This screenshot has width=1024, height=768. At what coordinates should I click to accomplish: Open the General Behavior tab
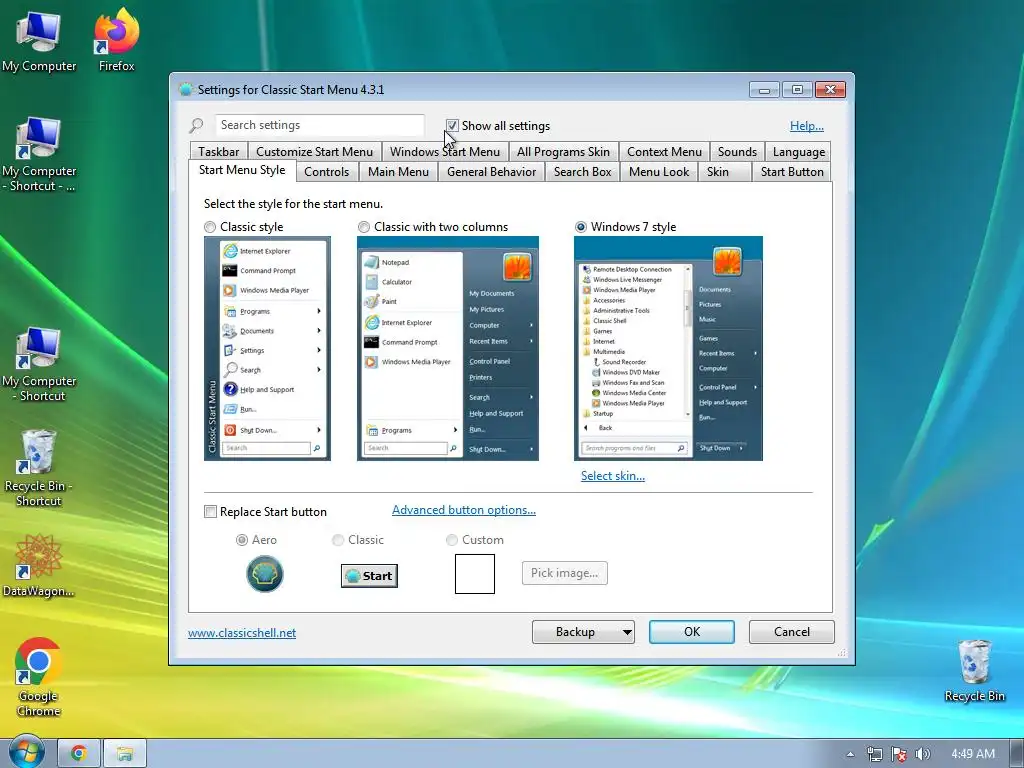tap(491, 172)
